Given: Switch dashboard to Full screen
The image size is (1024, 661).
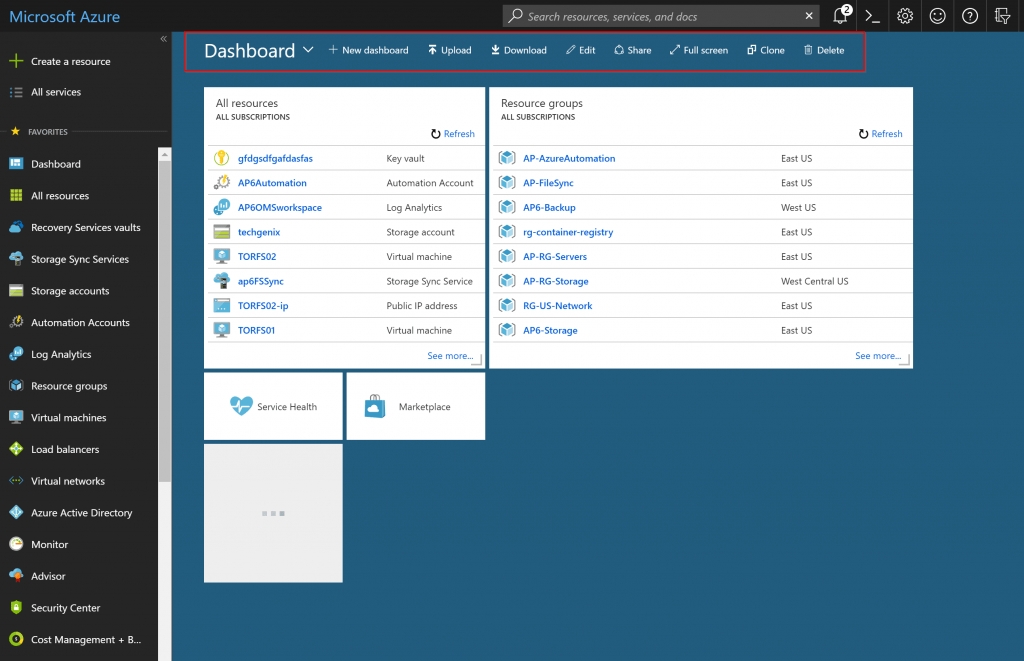Looking at the screenshot, I should 699,50.
